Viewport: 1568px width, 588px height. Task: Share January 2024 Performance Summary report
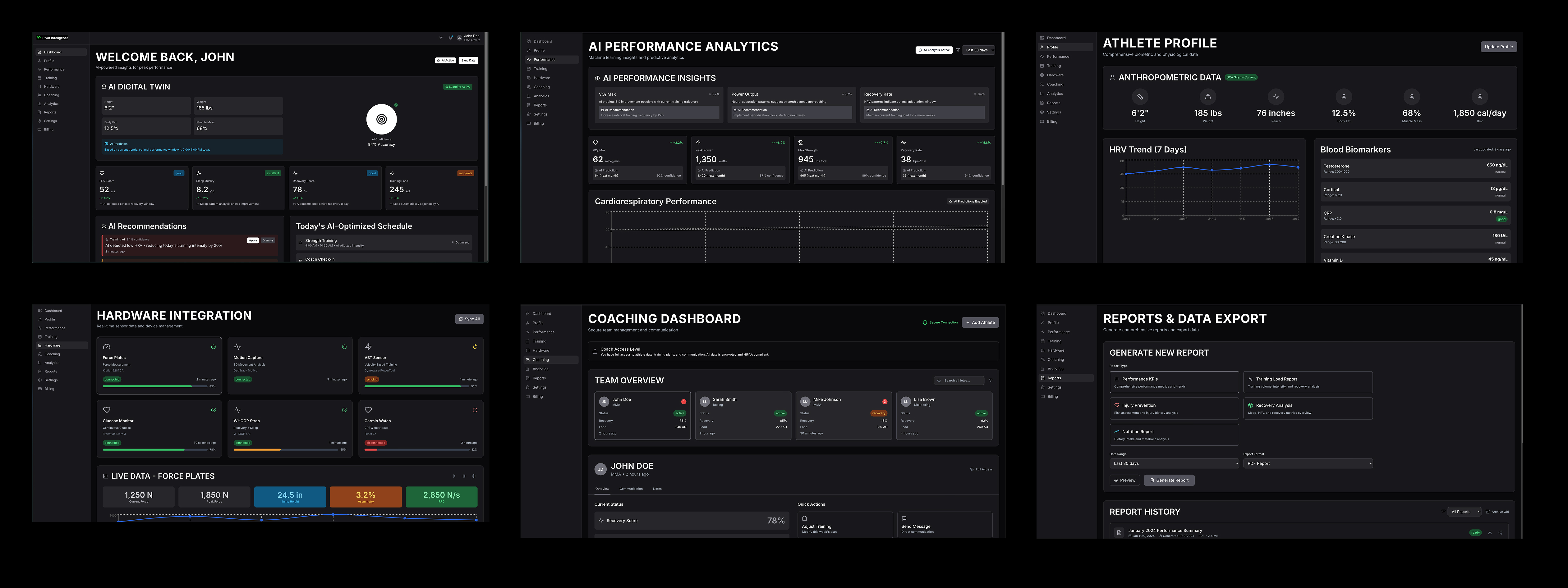(x=1500, y=533)
